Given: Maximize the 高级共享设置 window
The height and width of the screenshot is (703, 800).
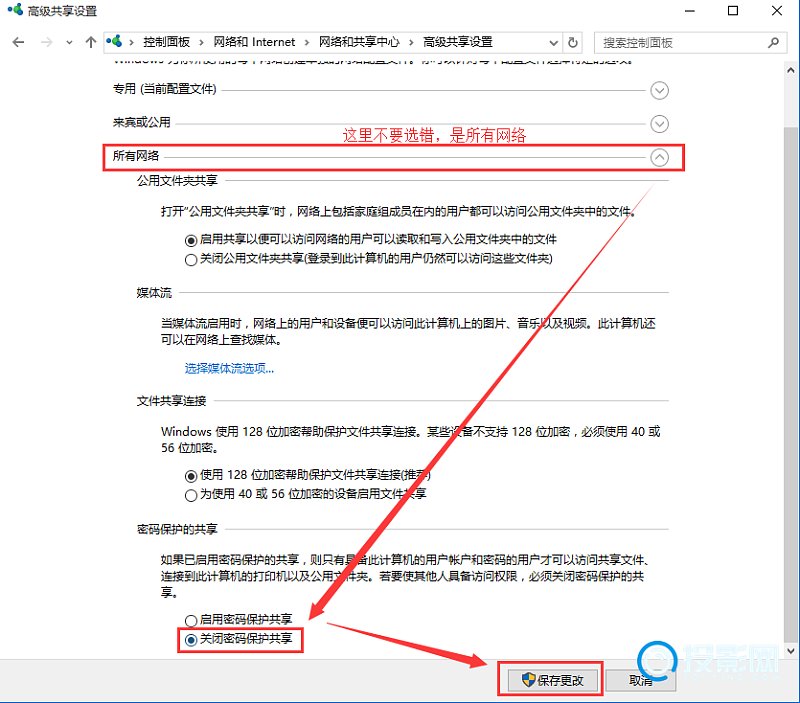Looking at the screenshot, I should [733, 11].
